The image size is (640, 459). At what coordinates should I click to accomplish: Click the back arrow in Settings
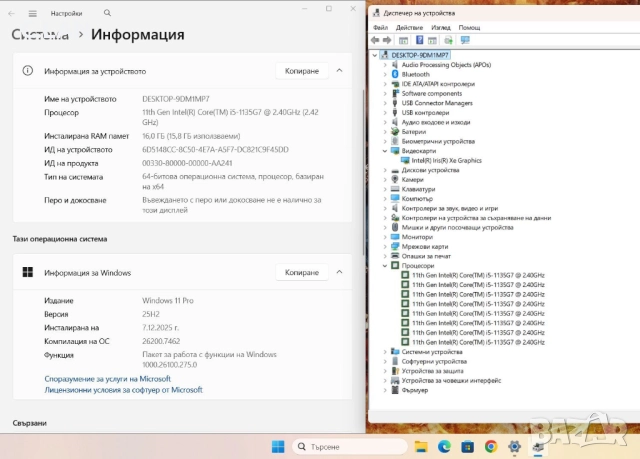[x=11, y=13]
